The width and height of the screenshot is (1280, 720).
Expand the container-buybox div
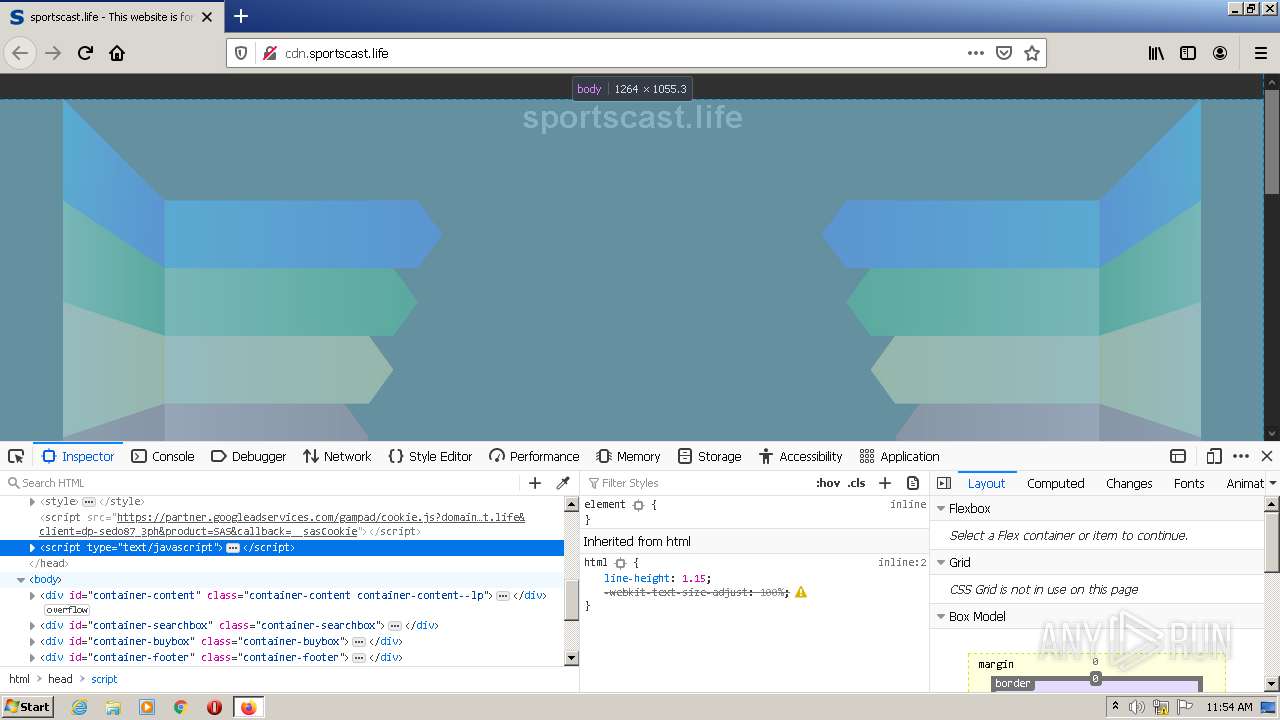[x=32, y=641]
